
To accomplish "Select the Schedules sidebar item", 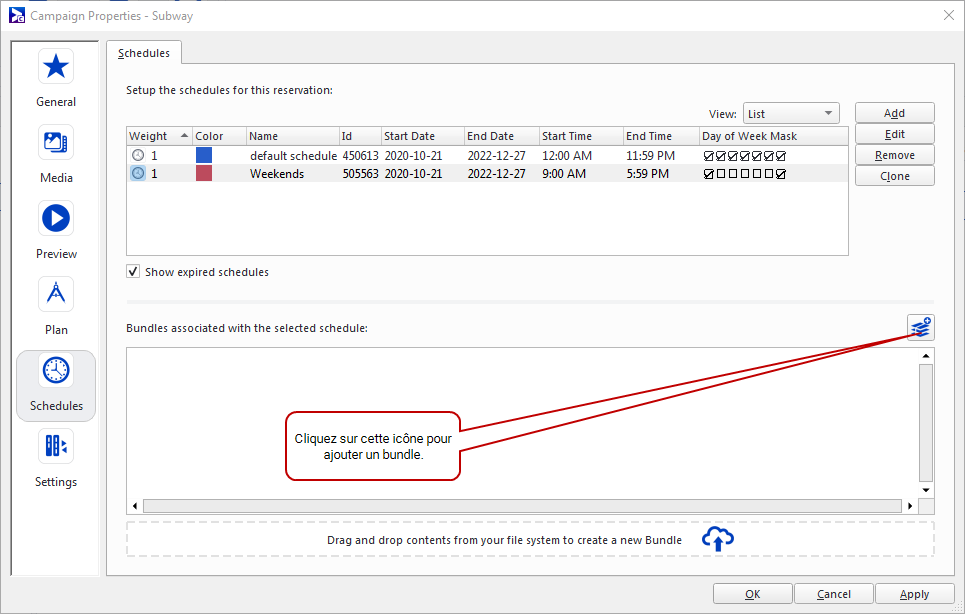I will (56, 384).
